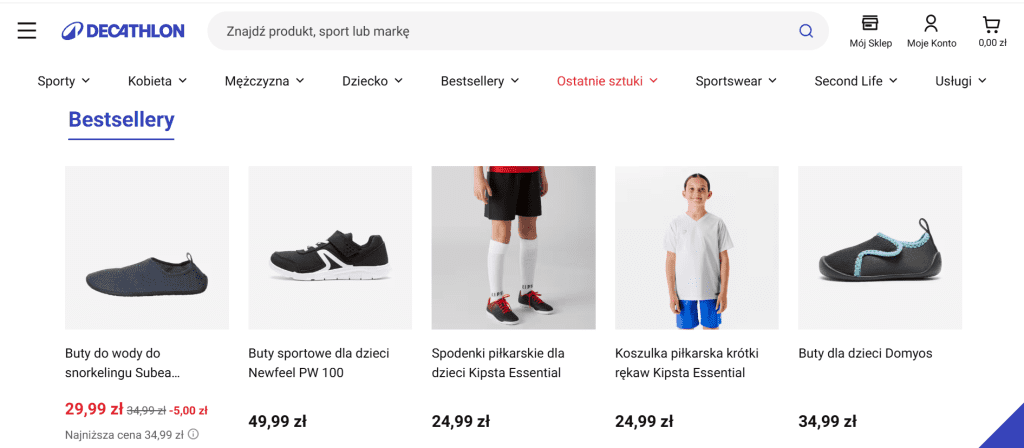Open Spodenki piłkarskie Kipsta Essential link
This screenshot has width=1024, height=448.
(x=498, y=363)
